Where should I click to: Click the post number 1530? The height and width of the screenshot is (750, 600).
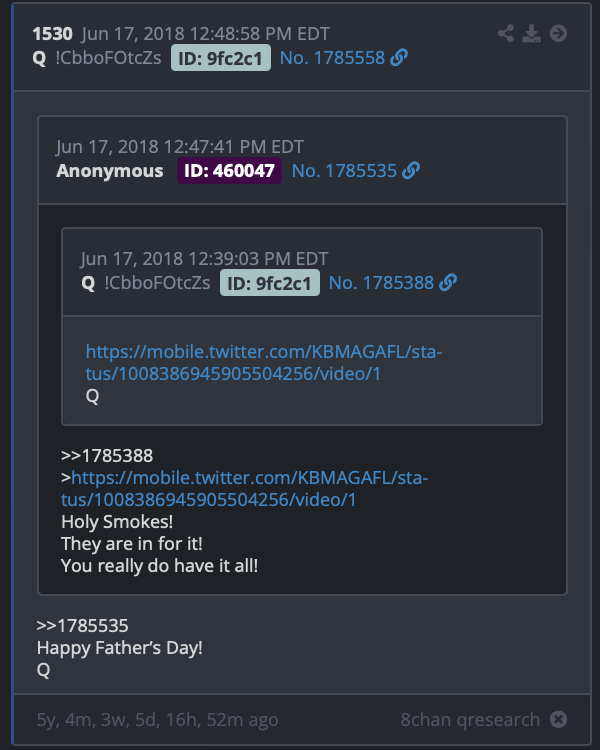[53, 34]
